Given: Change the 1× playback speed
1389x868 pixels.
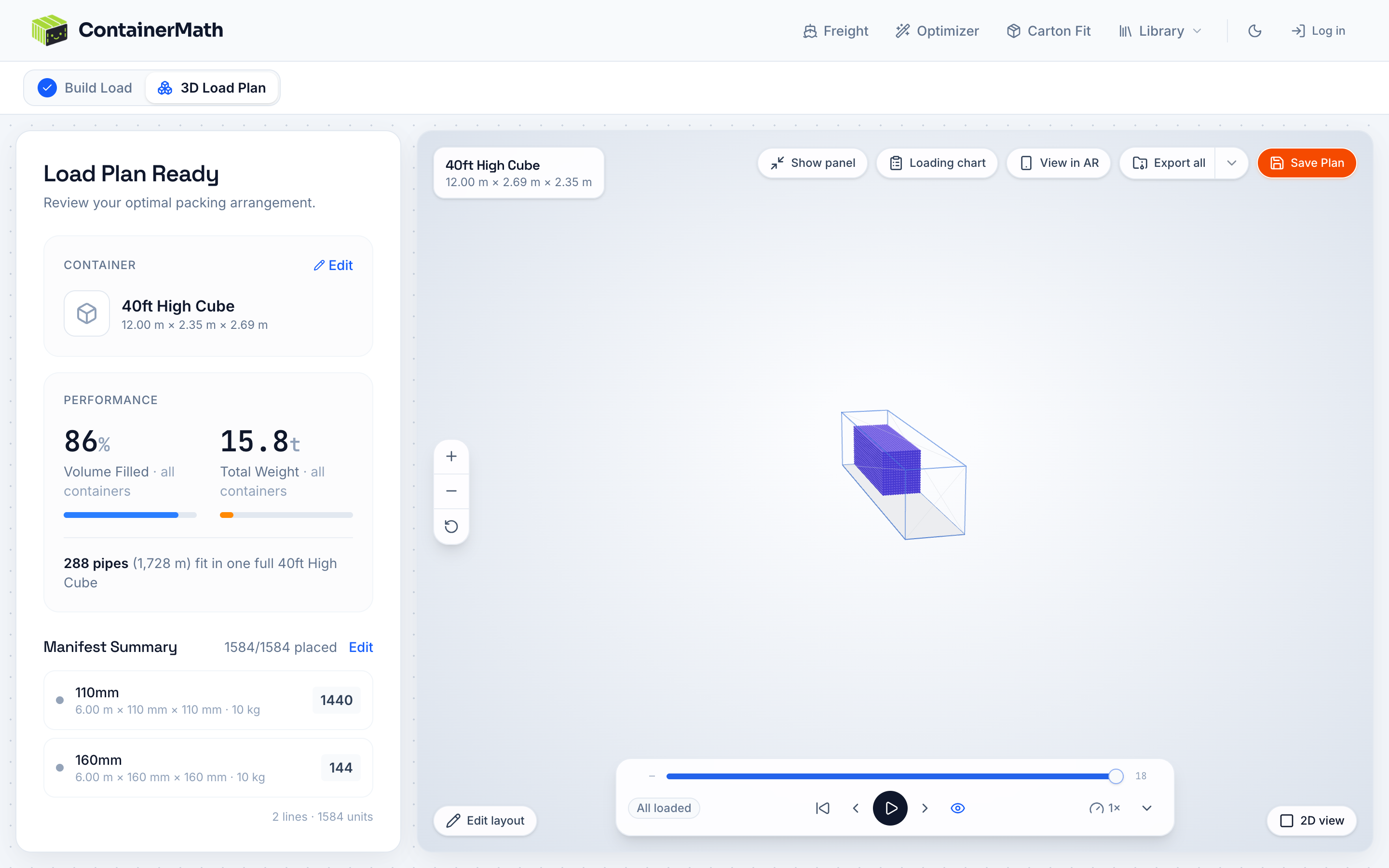Looking at the screenshot, I should click(1105, 808).
